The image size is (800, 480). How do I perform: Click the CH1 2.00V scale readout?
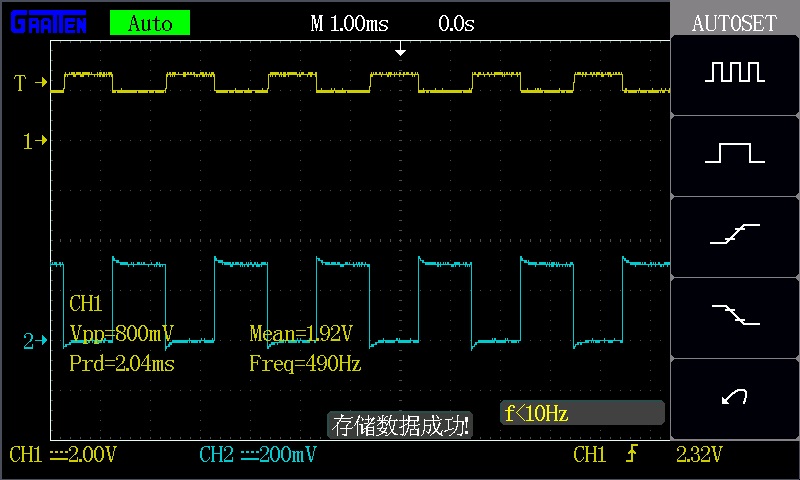point(63,454)
